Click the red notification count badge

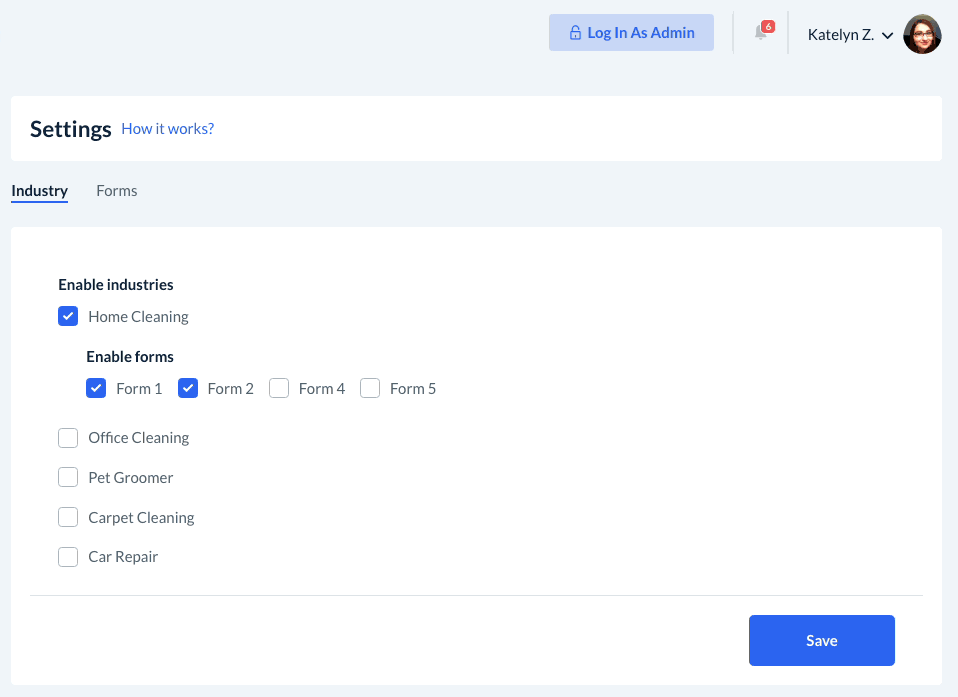[x=768, y=27]
